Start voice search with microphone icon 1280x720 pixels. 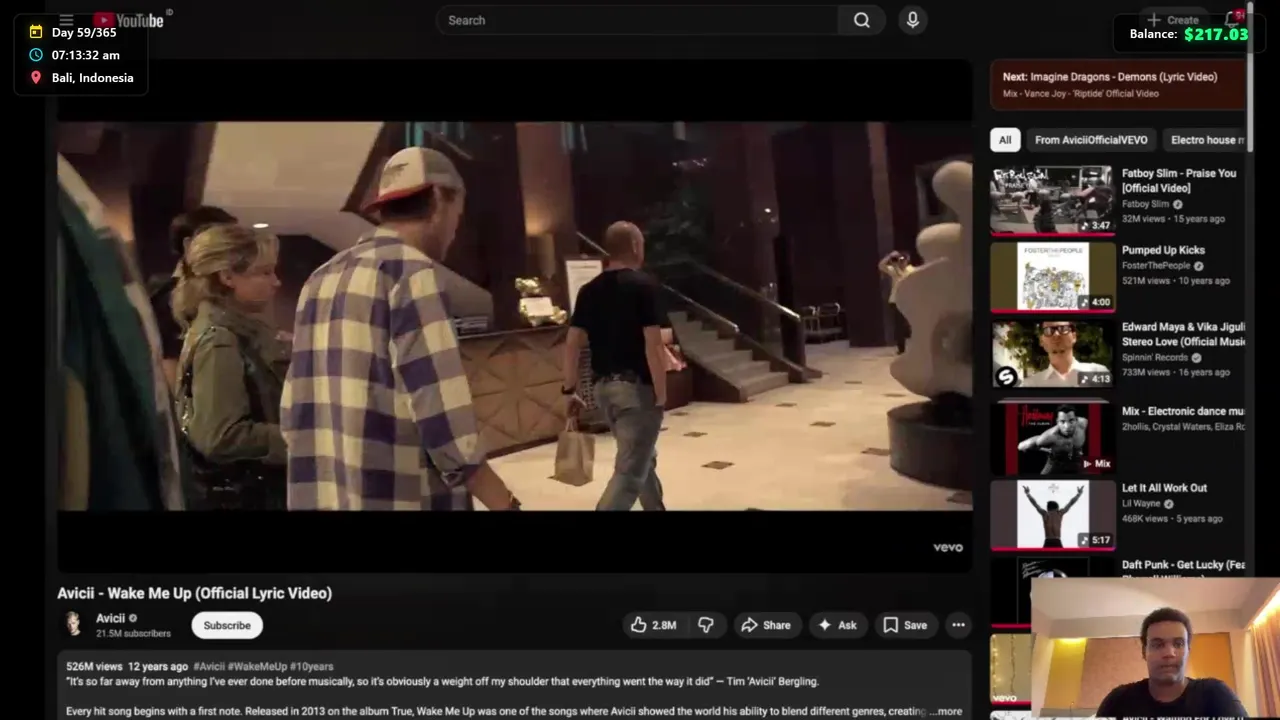[x=912, y=20]
